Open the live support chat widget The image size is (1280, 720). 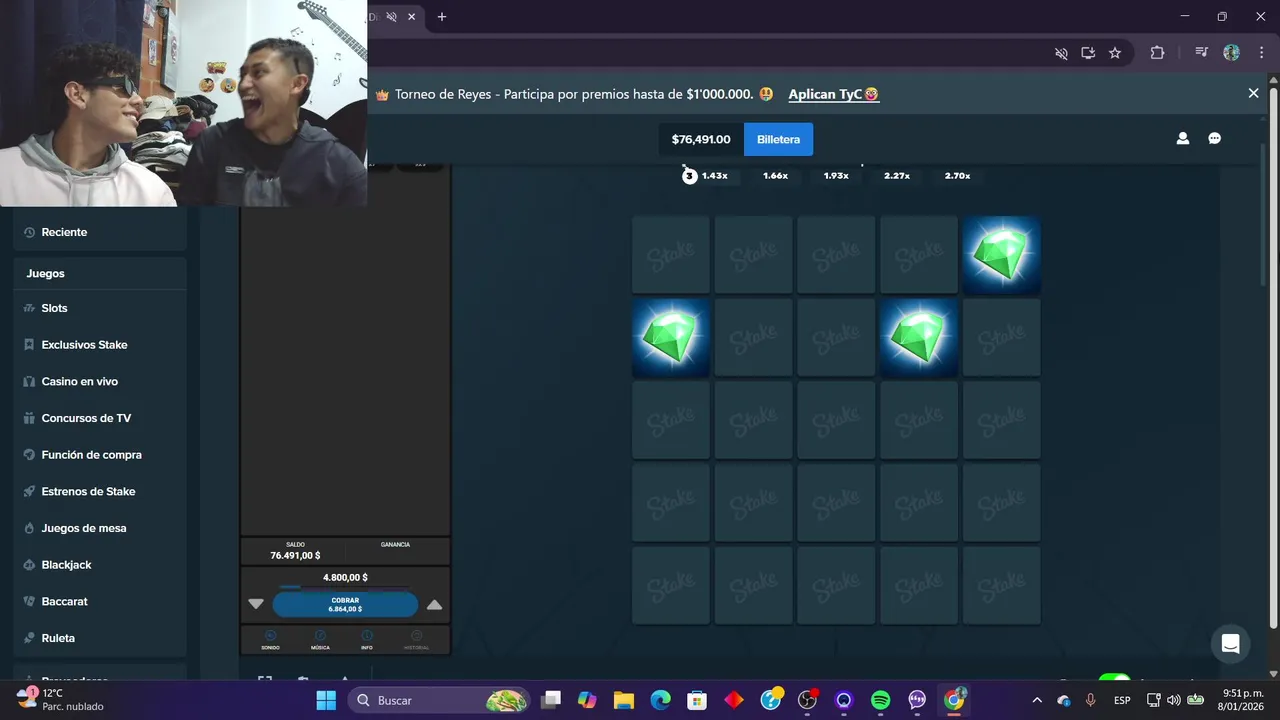1231,643
